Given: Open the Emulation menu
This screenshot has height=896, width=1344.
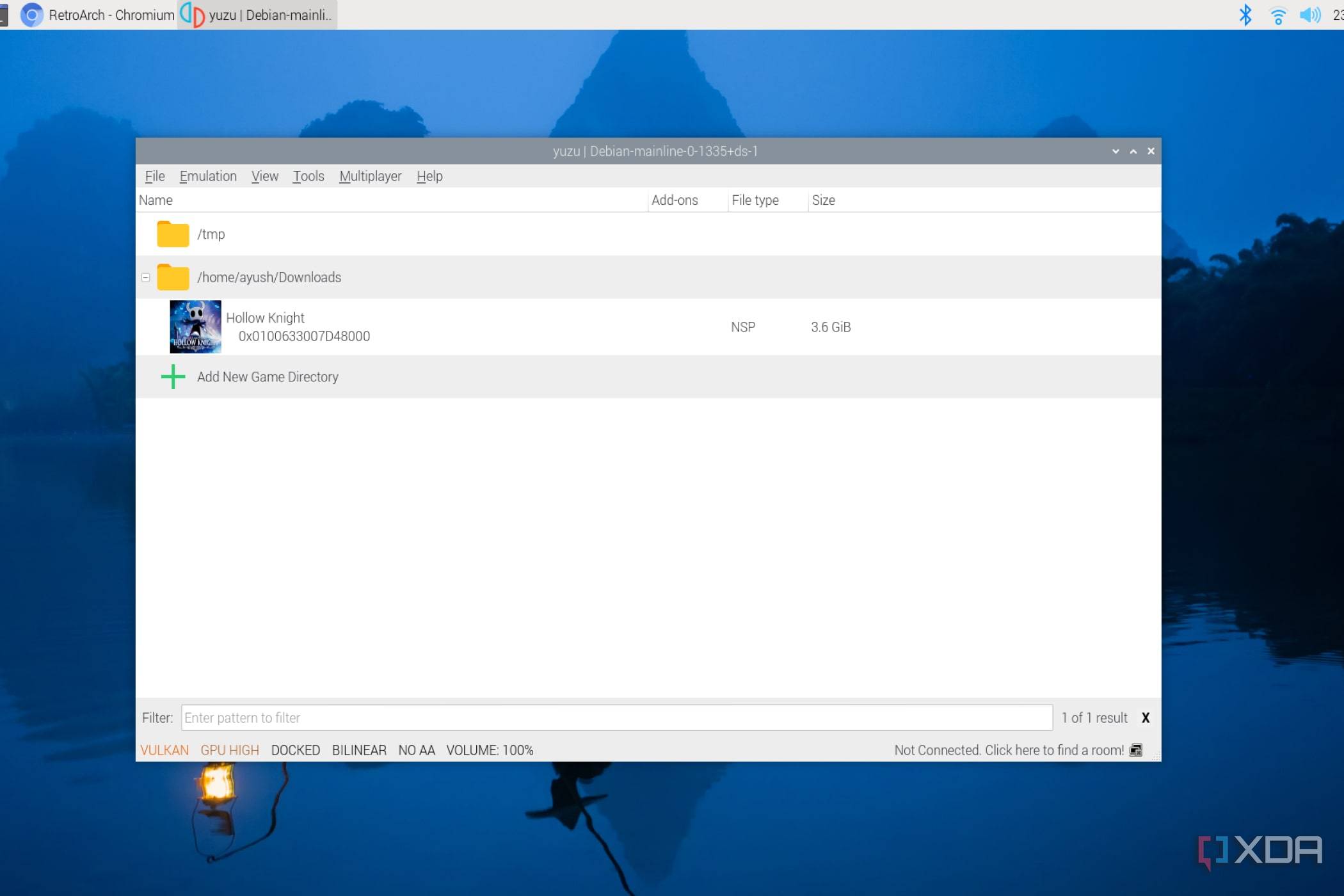Looking at the screenshot, I should (x=208, y=176).
